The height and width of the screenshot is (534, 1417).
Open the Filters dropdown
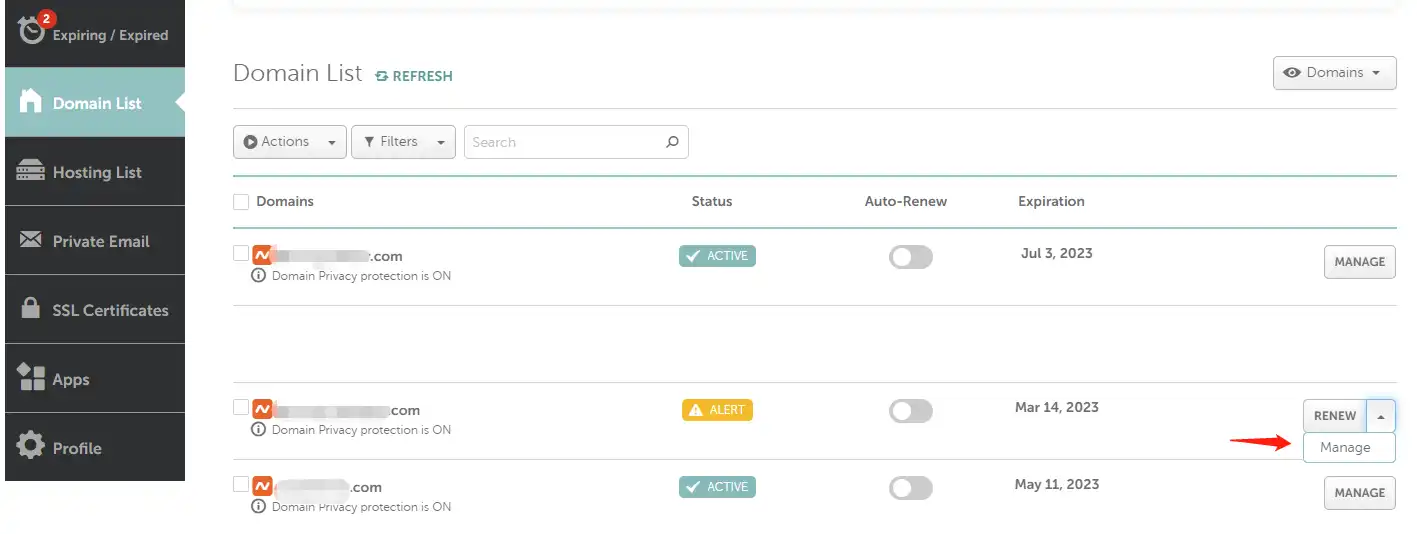[x=403, y=142]
